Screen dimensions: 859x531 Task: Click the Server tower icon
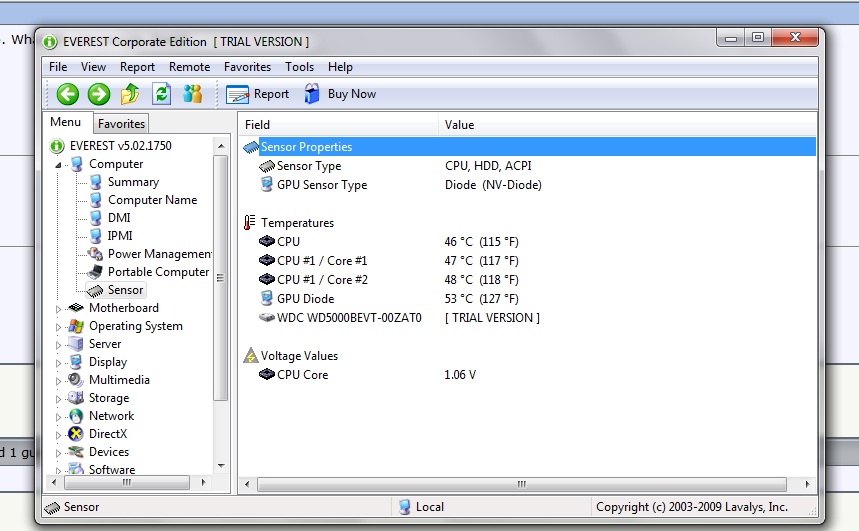[76, 344]
